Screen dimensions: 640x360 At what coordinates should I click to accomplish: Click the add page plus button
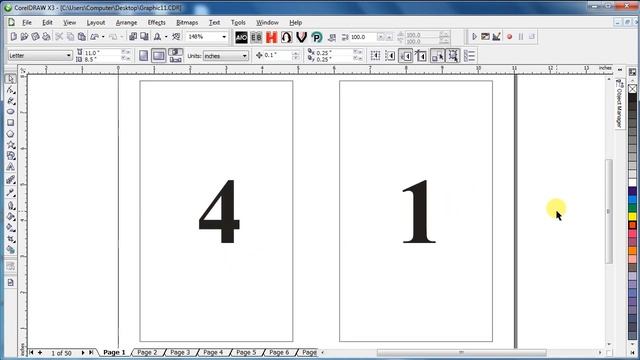coord(40,352)
